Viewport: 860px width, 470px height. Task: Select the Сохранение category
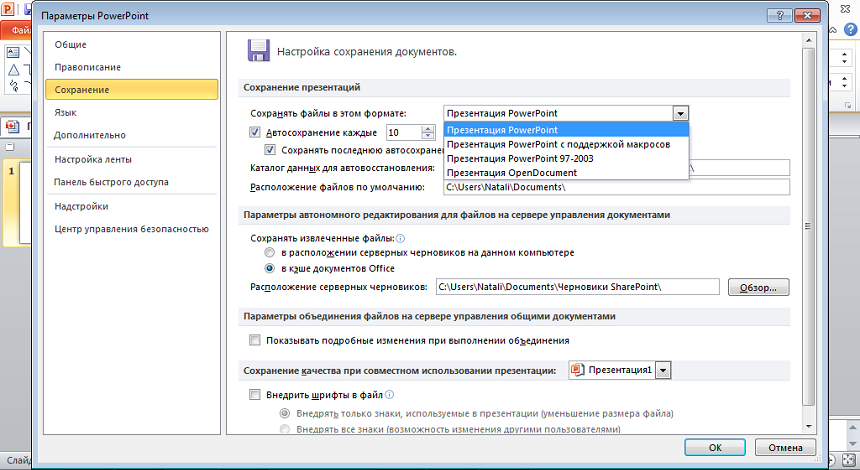point(132,89)
